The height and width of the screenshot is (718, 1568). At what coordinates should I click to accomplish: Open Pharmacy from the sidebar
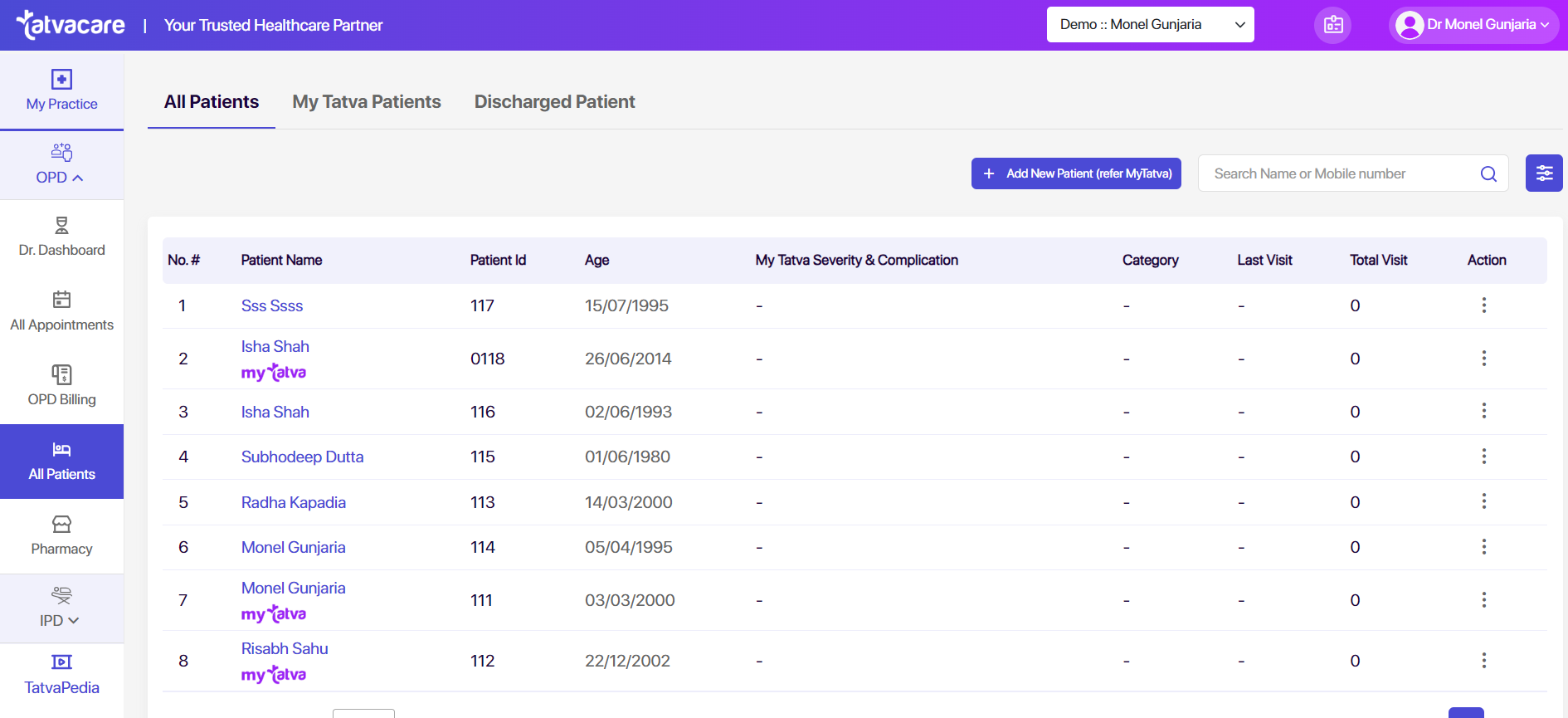pyautogui.click(x=61, y=536)
